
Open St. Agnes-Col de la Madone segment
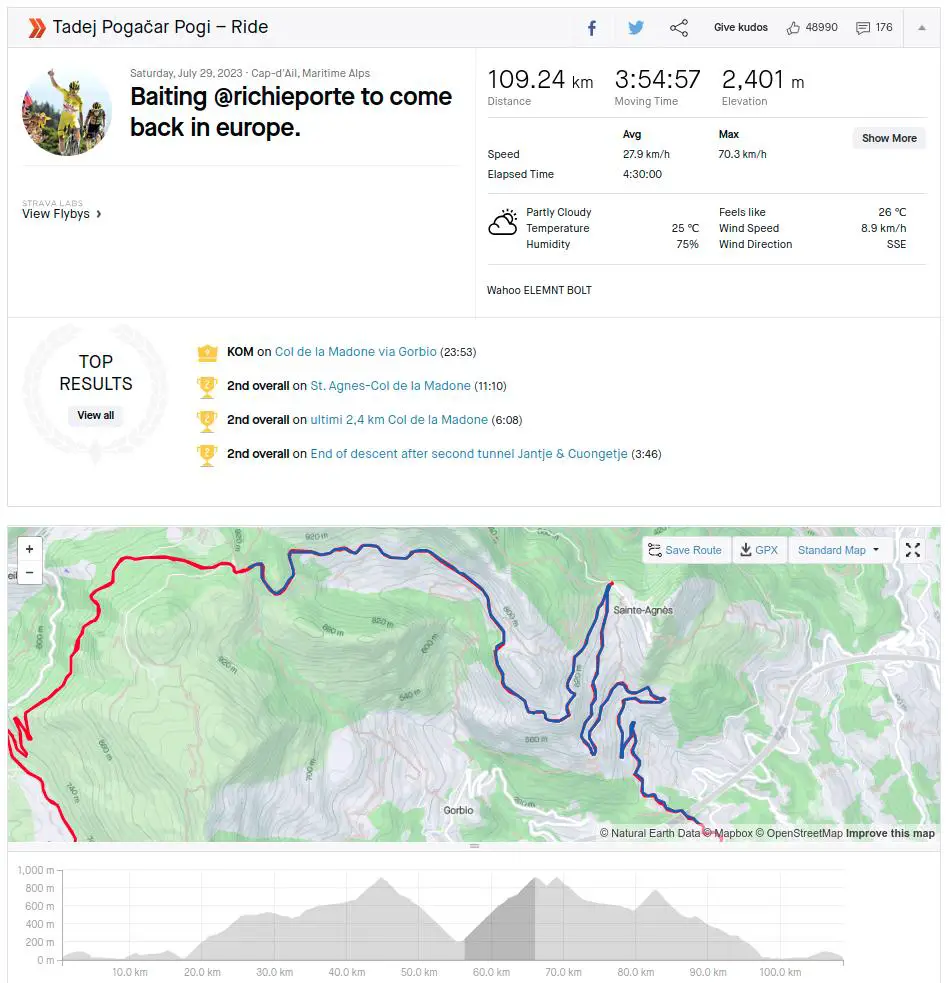(390, 386)
